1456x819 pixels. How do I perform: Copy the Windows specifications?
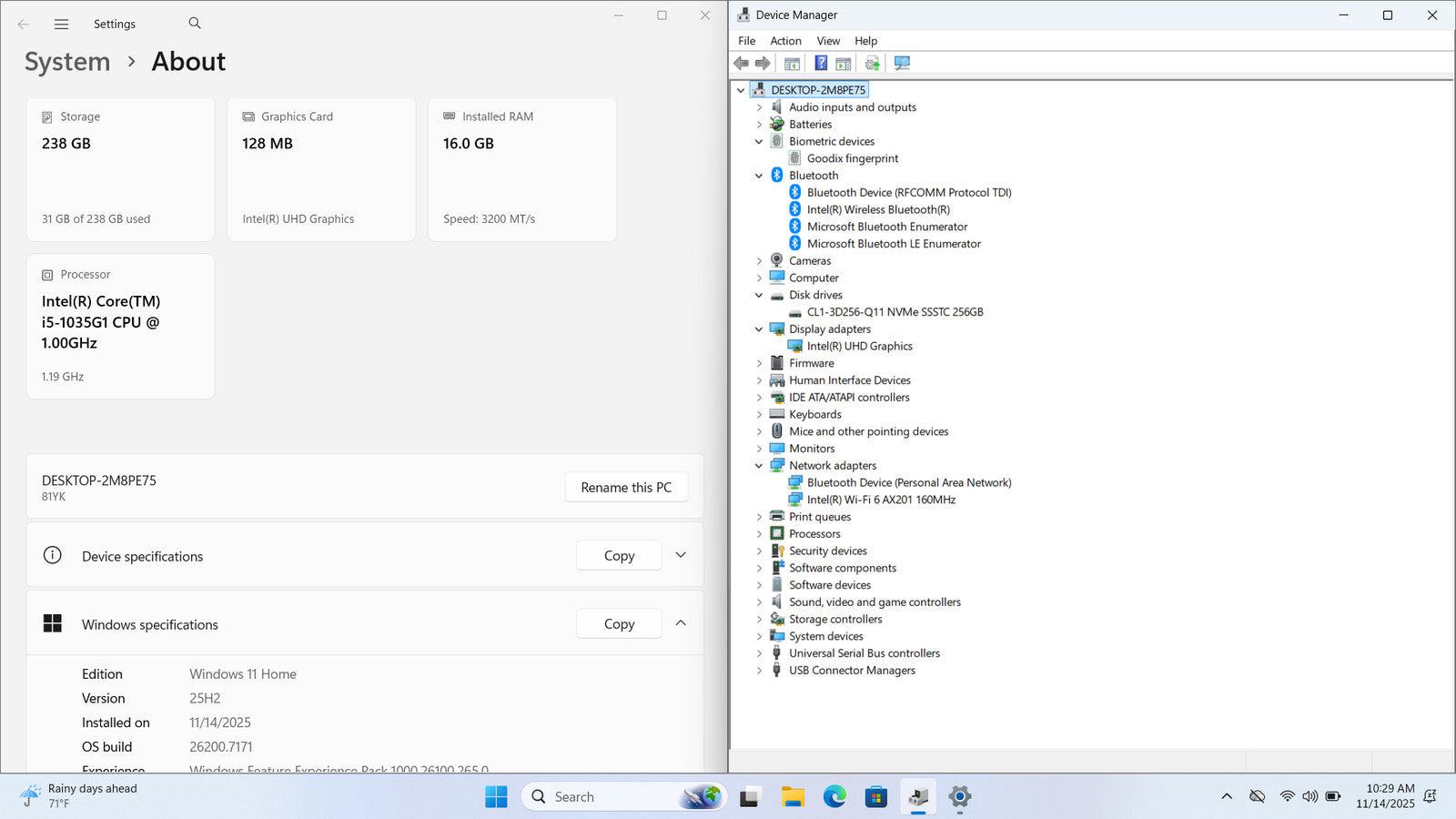(619, 624)
